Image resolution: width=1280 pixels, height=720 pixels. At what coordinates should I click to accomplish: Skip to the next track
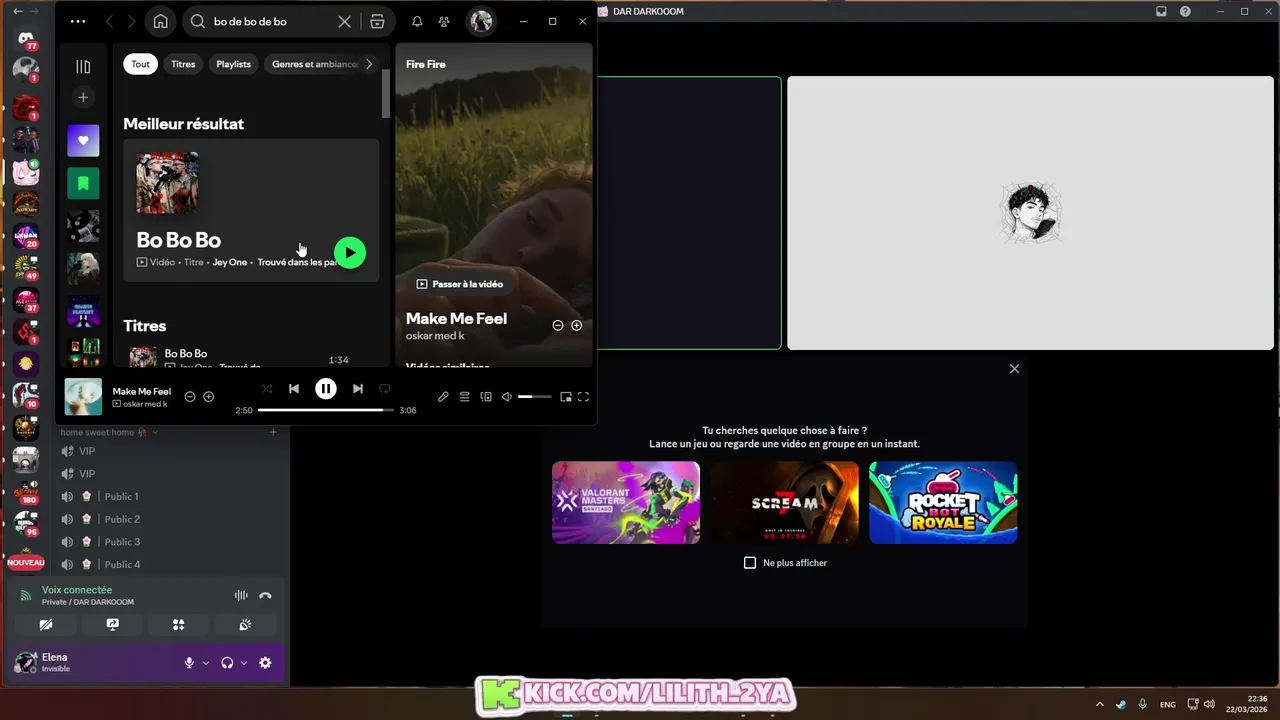coord(358,389)
